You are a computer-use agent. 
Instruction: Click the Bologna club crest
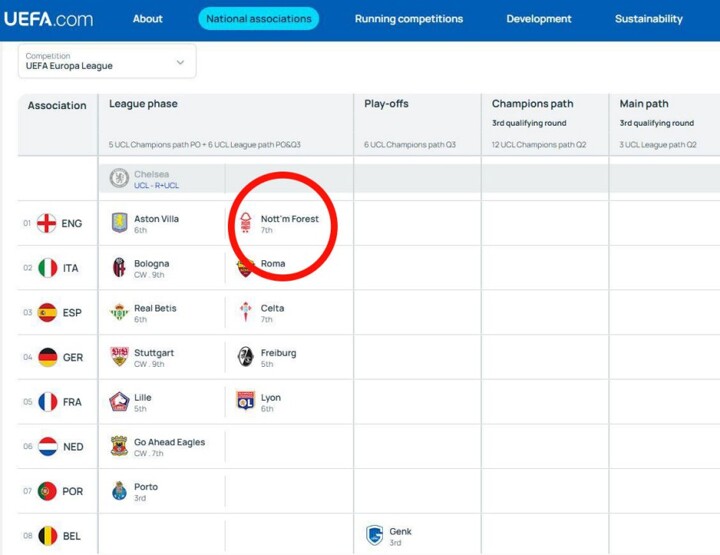pos(119,267)
